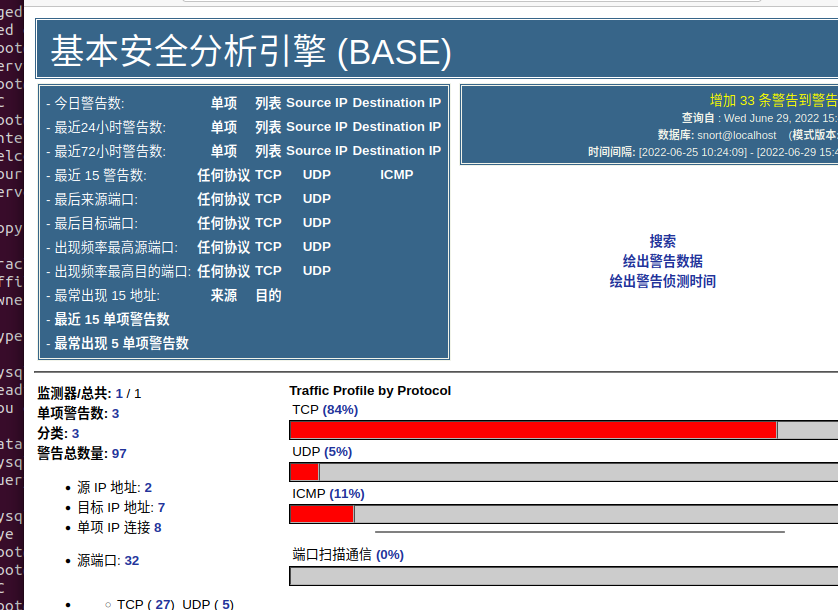Open the 绘出警告数据 graph link

[x=663, y=261]
